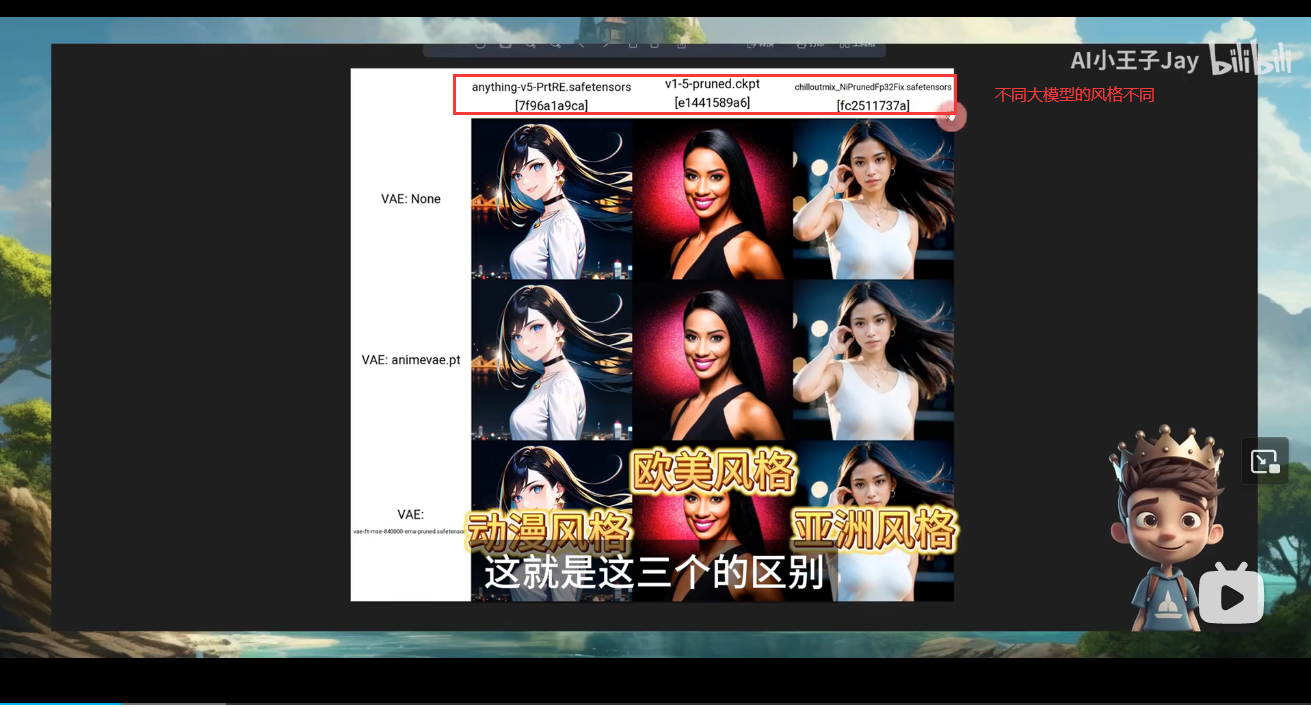Click the text v1-5-pruned.ckpt
1311x707 pixels.
(x=712, y=84)
